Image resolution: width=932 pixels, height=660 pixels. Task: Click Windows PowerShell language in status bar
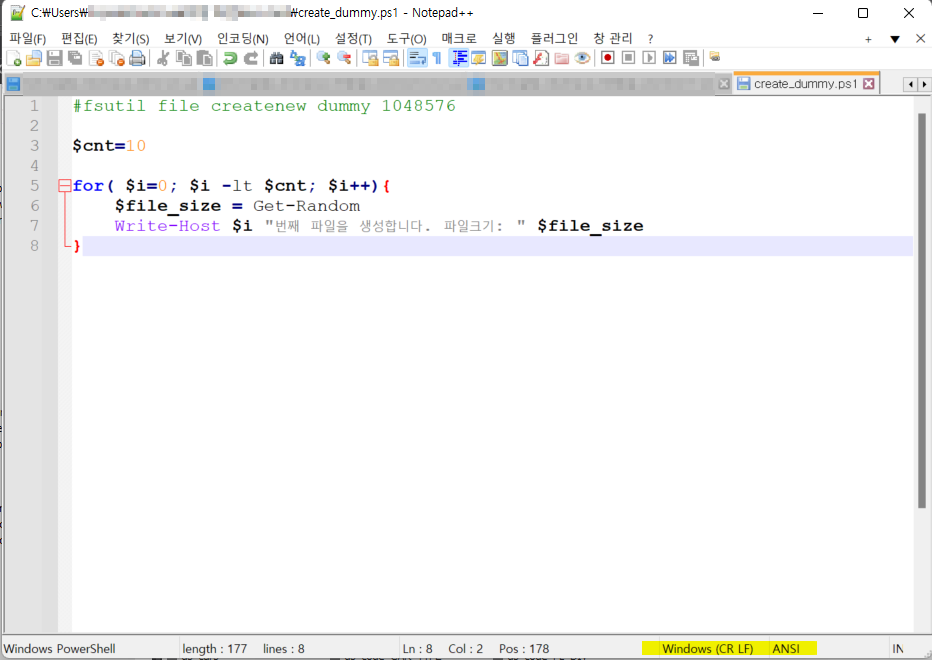[59, 649]
